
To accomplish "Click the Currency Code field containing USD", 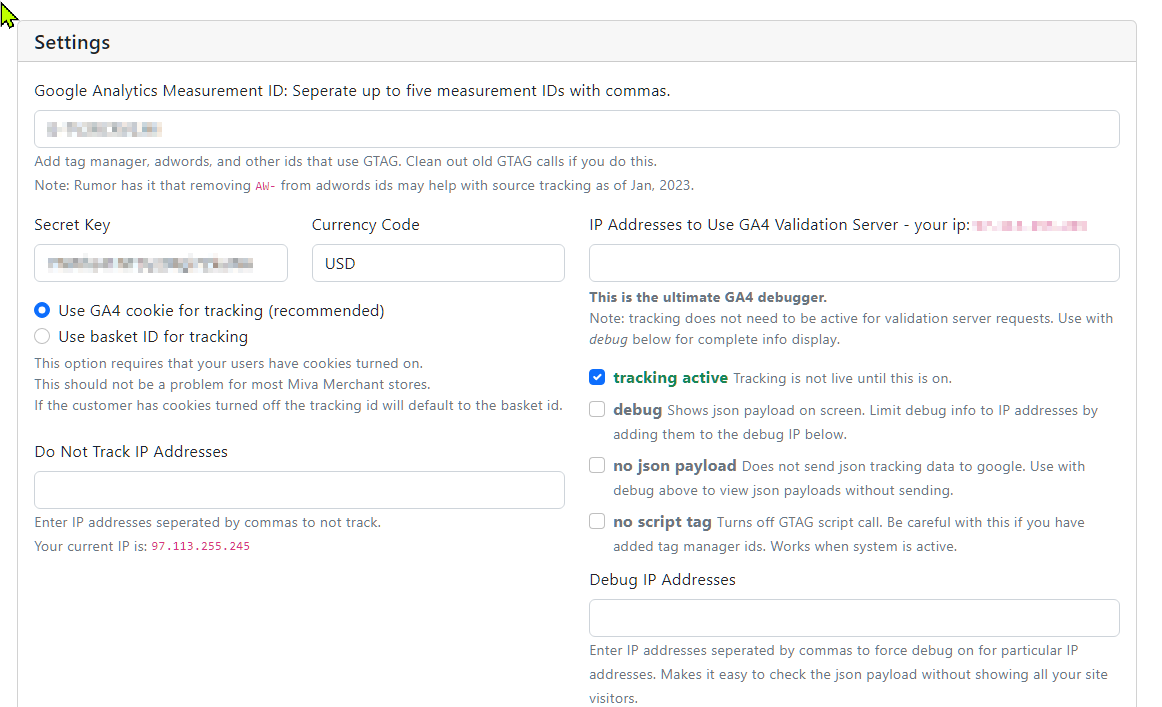I will pyautogui.click(x=437, y=263).
